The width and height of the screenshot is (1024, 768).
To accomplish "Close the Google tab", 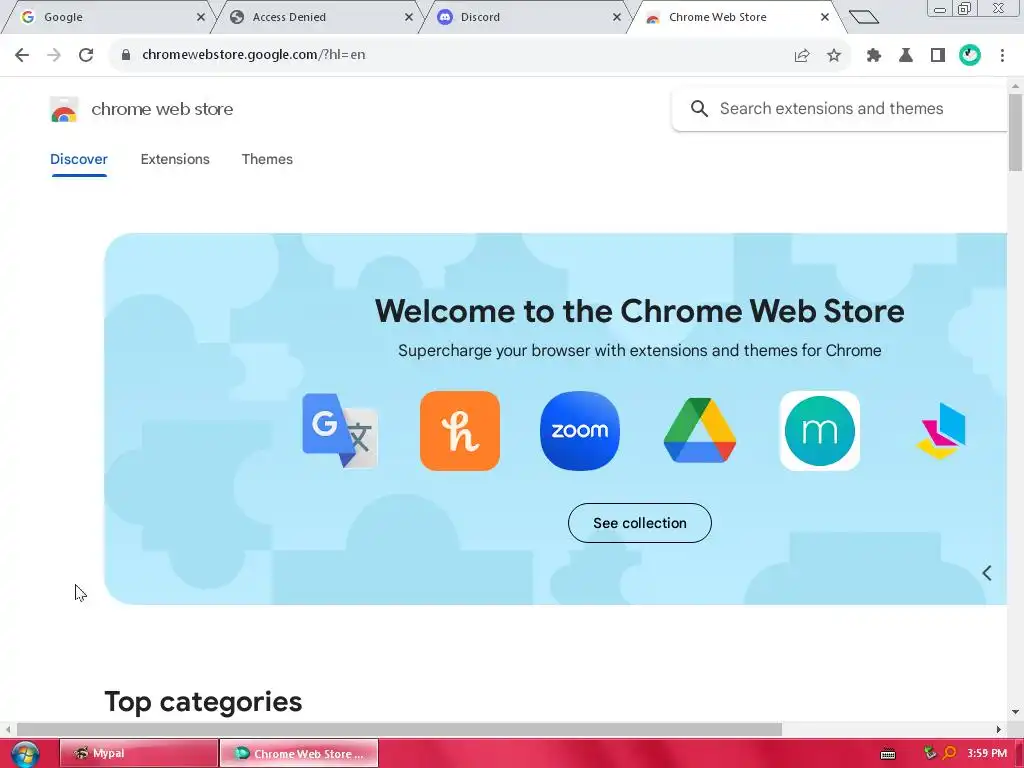I will pos(200,17).
